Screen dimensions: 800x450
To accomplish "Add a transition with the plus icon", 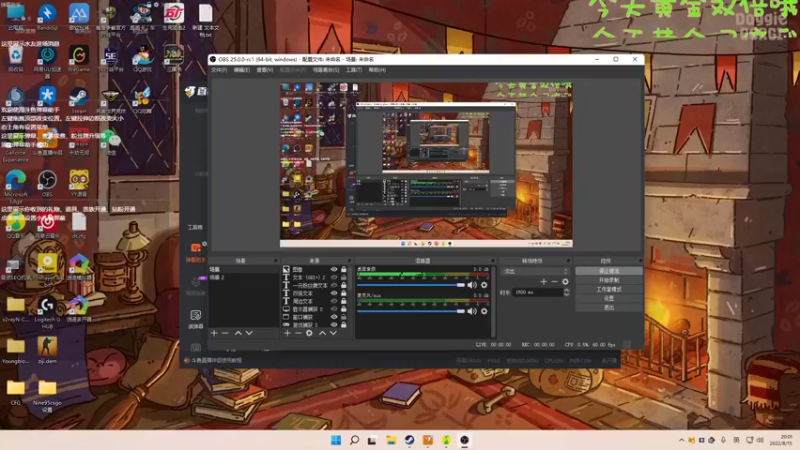I will 543,281.
